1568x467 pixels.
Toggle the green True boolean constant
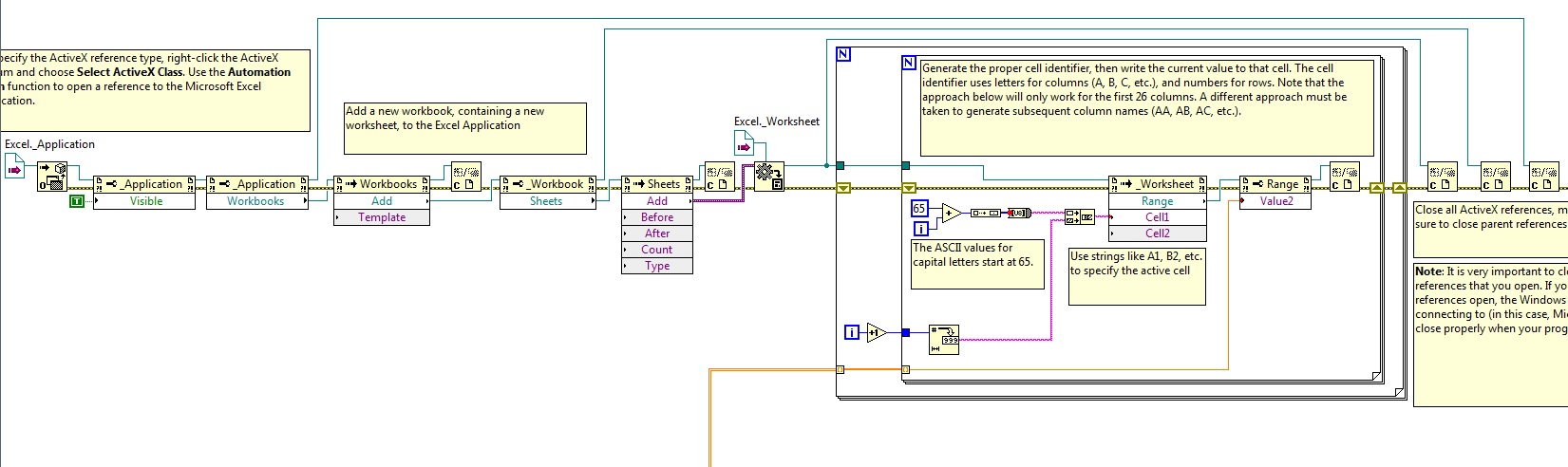(76, 201)
